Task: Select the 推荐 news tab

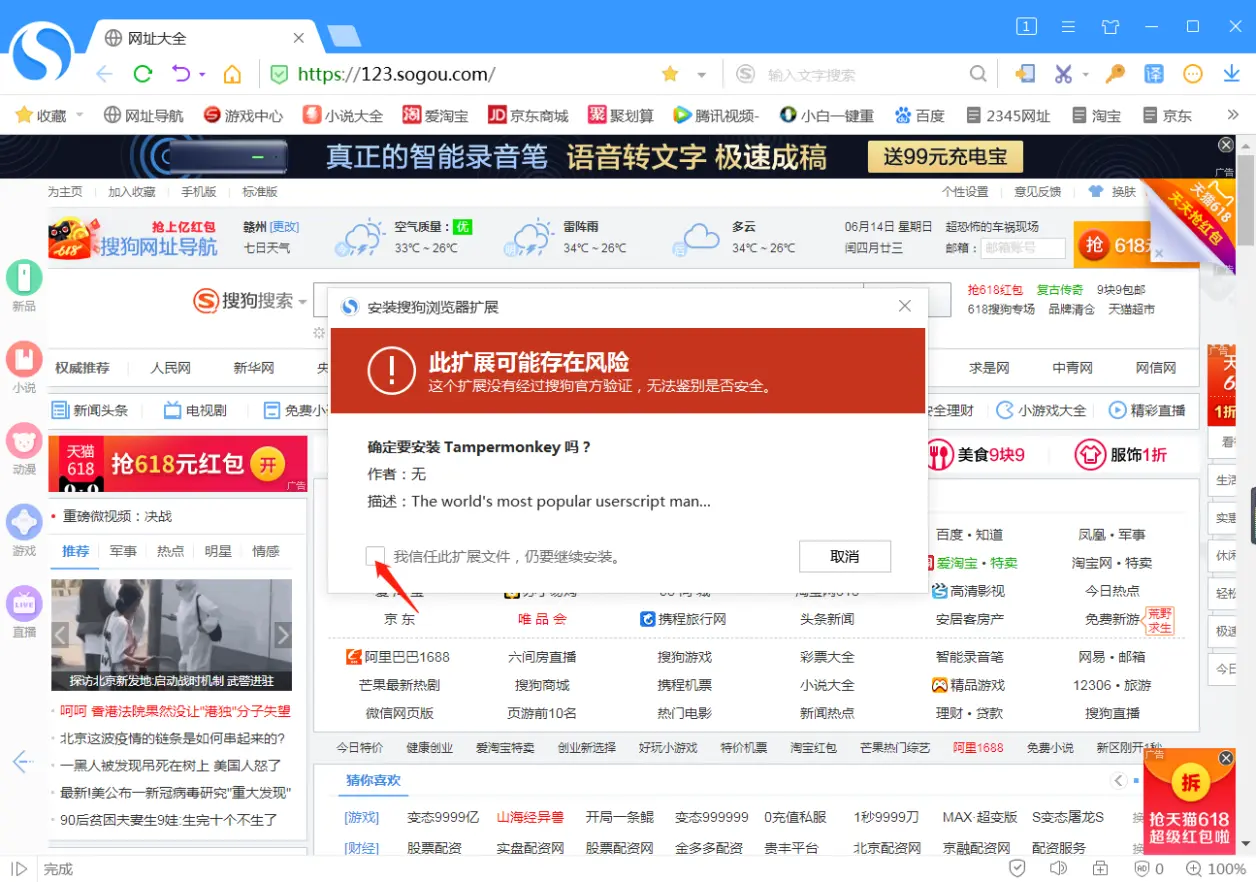Action: [x=76, y=551]
